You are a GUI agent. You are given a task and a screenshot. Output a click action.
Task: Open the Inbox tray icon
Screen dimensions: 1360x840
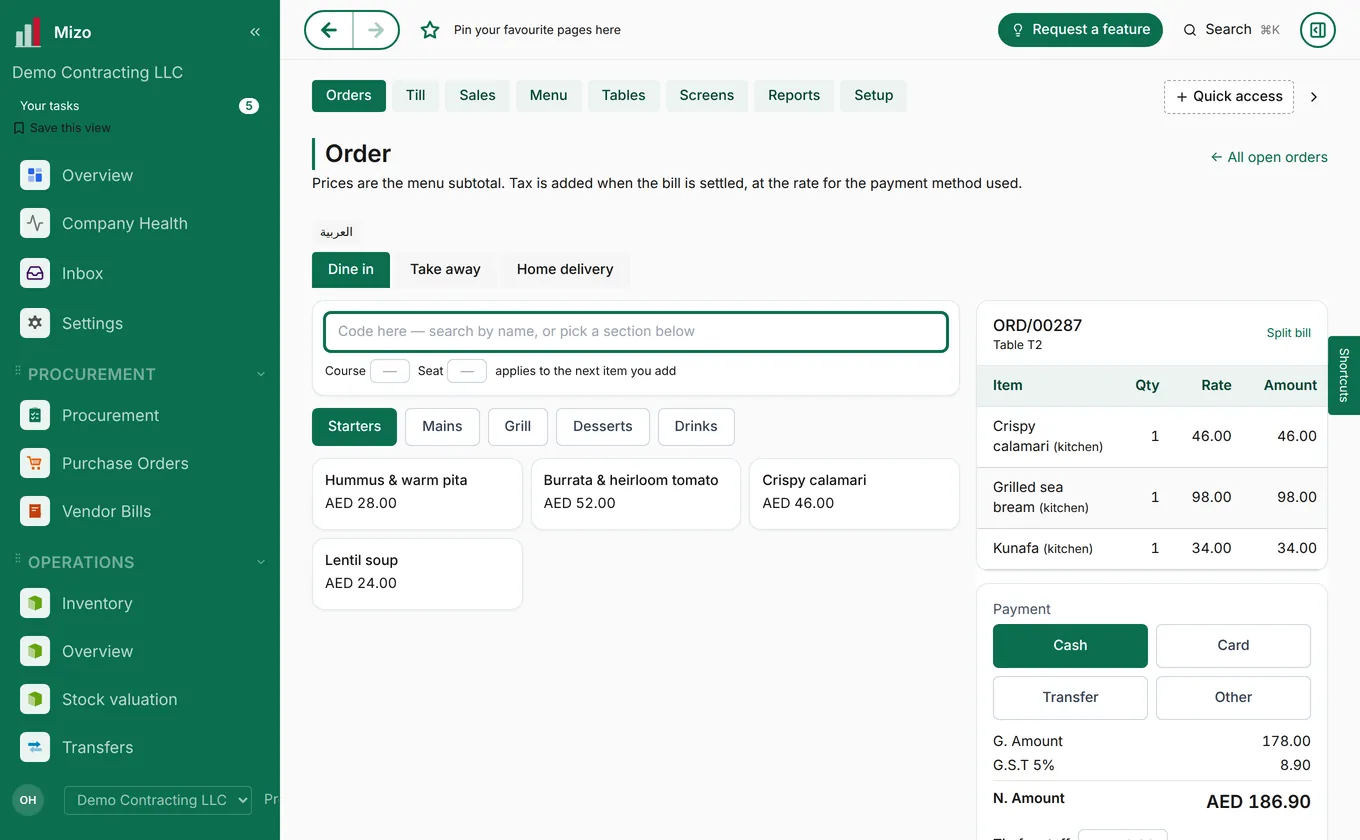pos(35,273)
